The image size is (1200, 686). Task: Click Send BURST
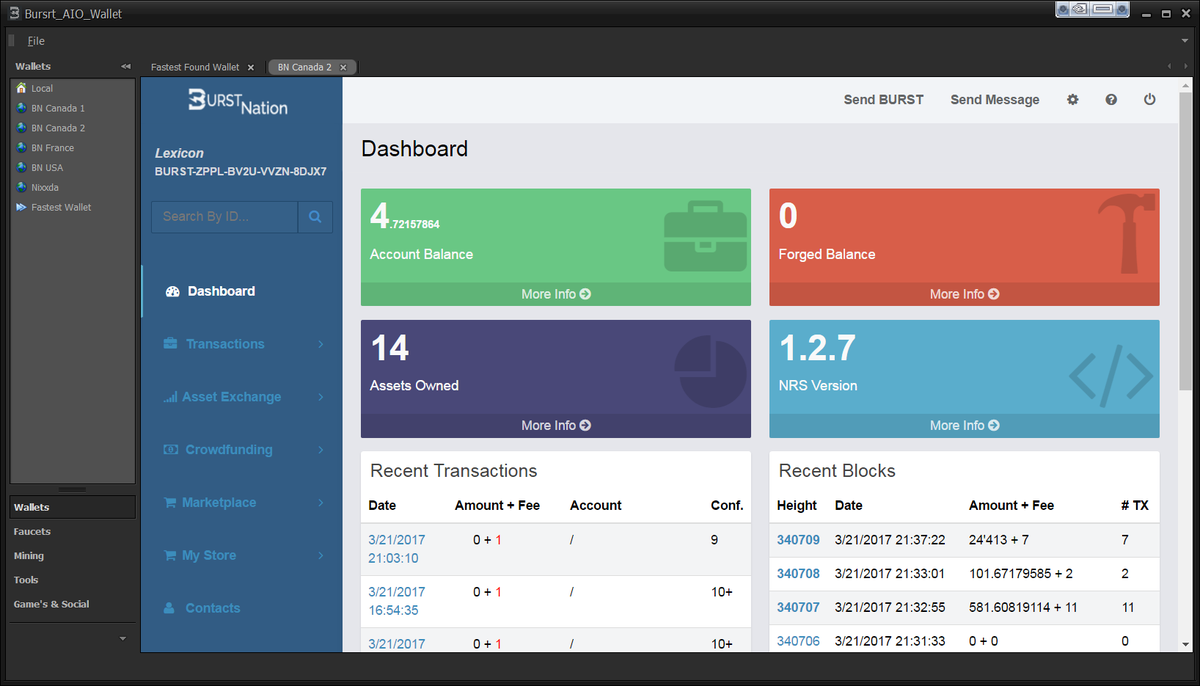884,100
